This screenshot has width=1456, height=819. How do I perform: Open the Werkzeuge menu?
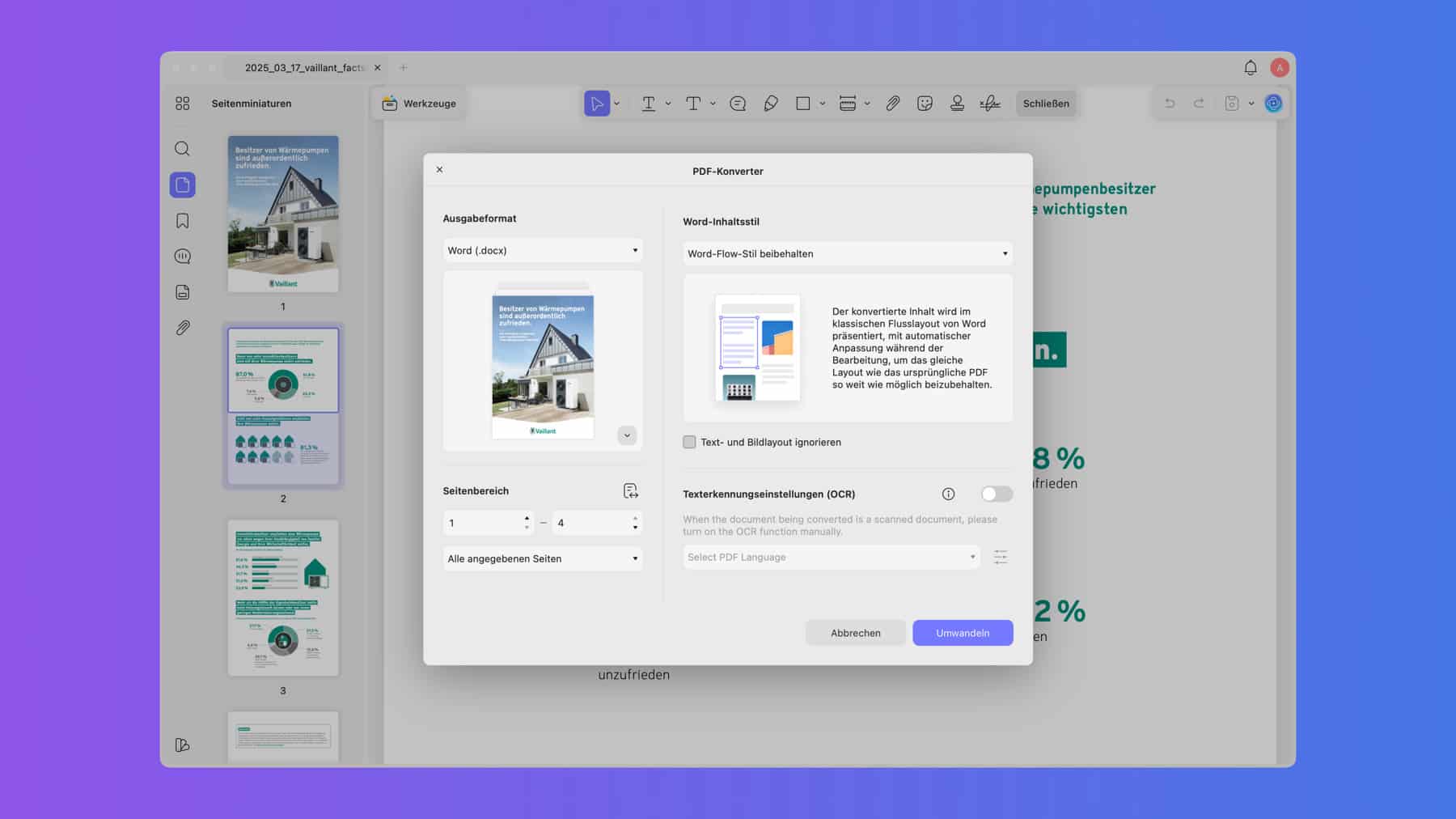(419, 103)
